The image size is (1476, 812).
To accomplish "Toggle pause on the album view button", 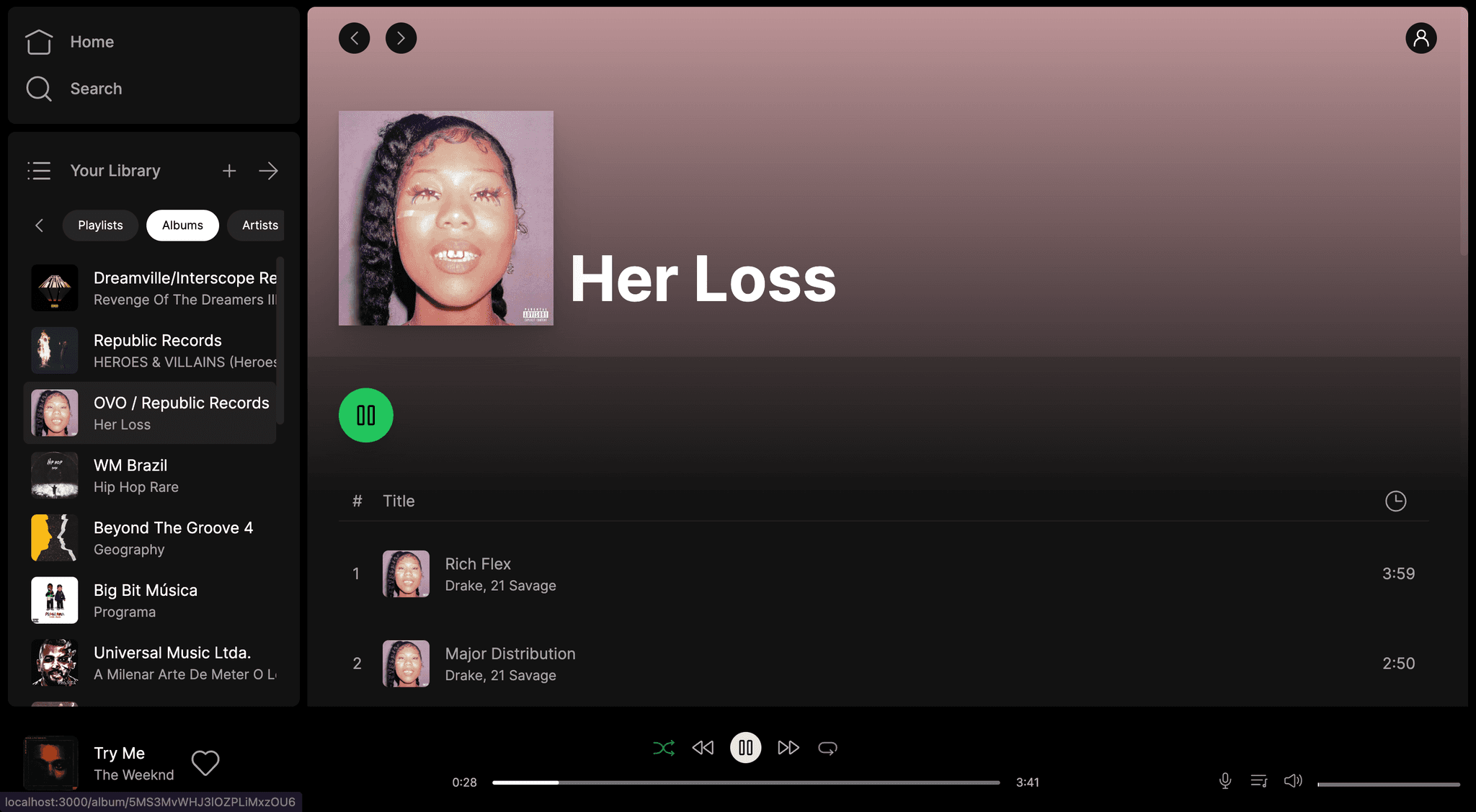I will (x=366, y=414).
